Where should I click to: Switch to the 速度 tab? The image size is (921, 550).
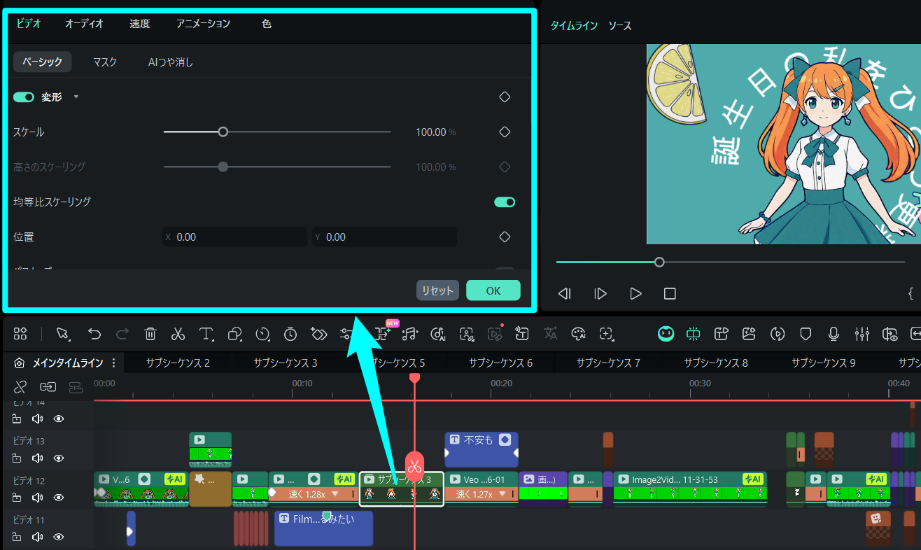pos(140,24)
